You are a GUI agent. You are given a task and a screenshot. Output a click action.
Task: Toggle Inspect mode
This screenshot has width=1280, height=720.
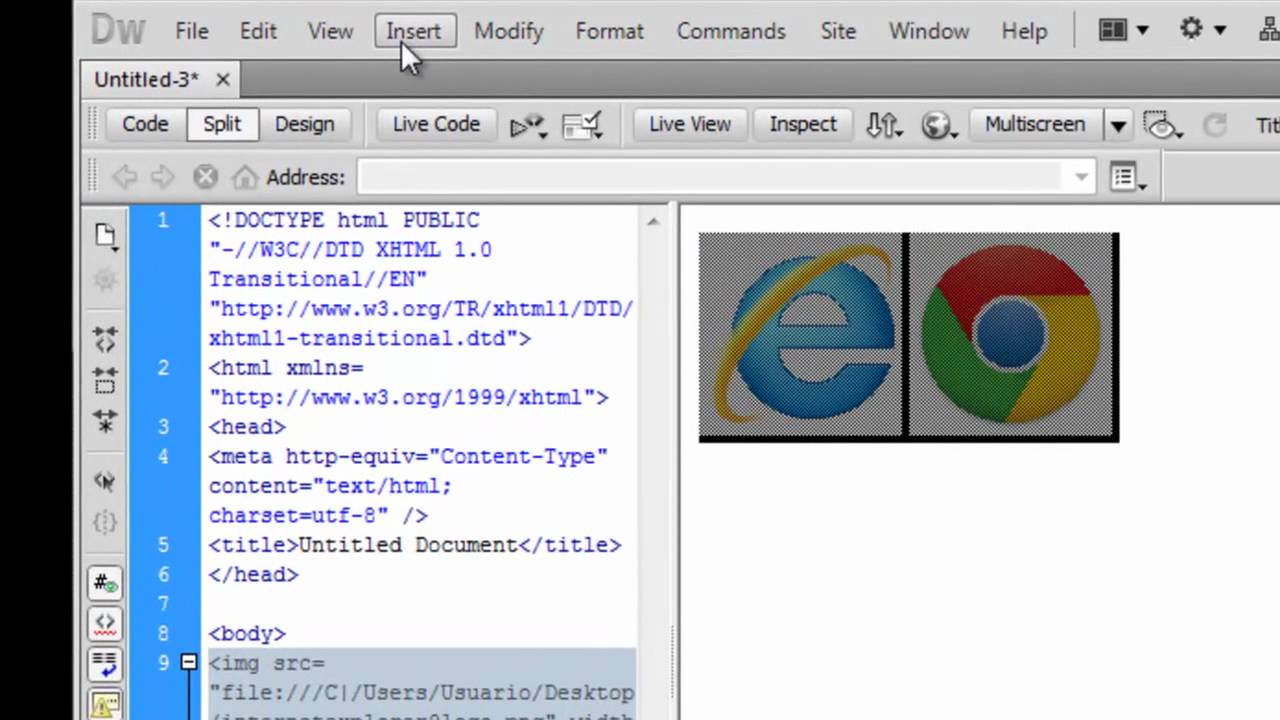(x=803, y=124)
